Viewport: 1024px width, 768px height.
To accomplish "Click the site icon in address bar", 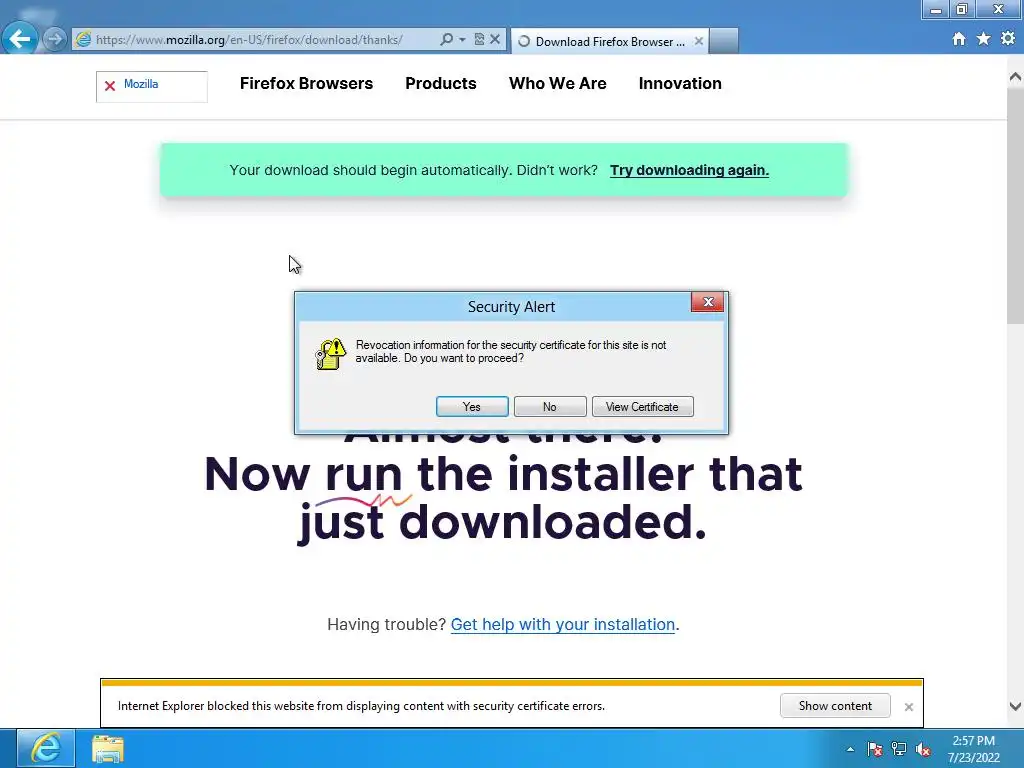I will [83, 39].
